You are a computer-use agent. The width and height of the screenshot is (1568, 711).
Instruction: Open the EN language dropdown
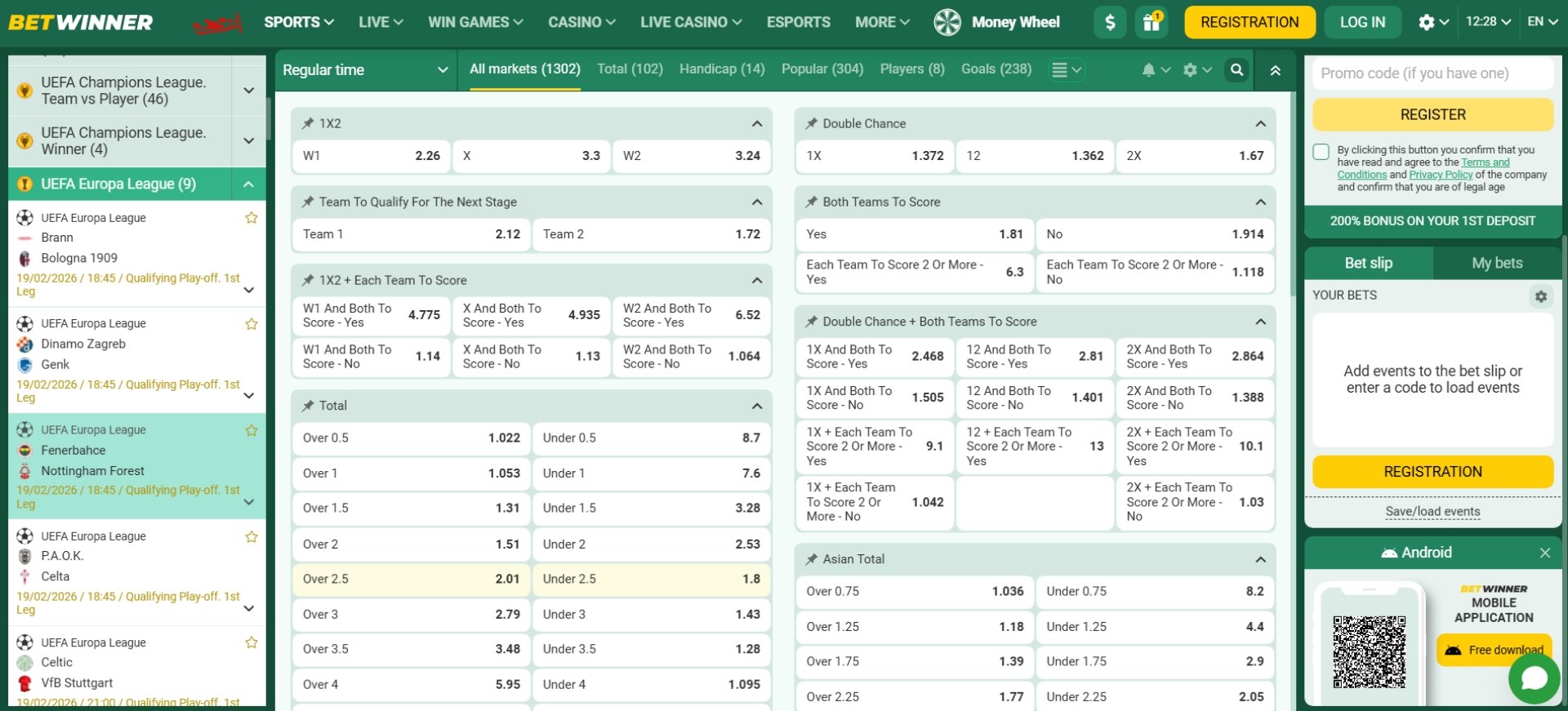coord(1542,22)
